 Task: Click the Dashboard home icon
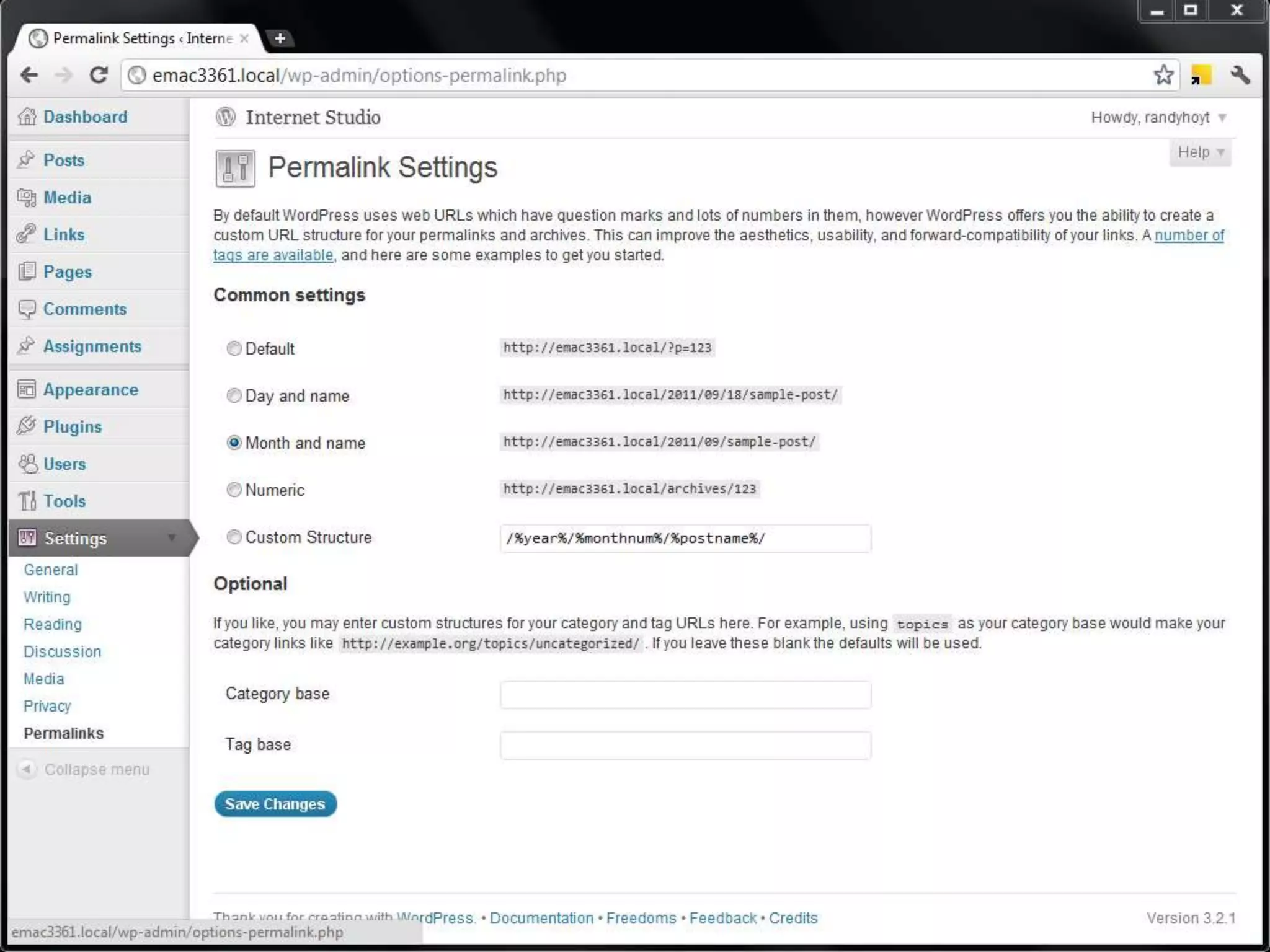pyautogui.click(x=27, y=117)
